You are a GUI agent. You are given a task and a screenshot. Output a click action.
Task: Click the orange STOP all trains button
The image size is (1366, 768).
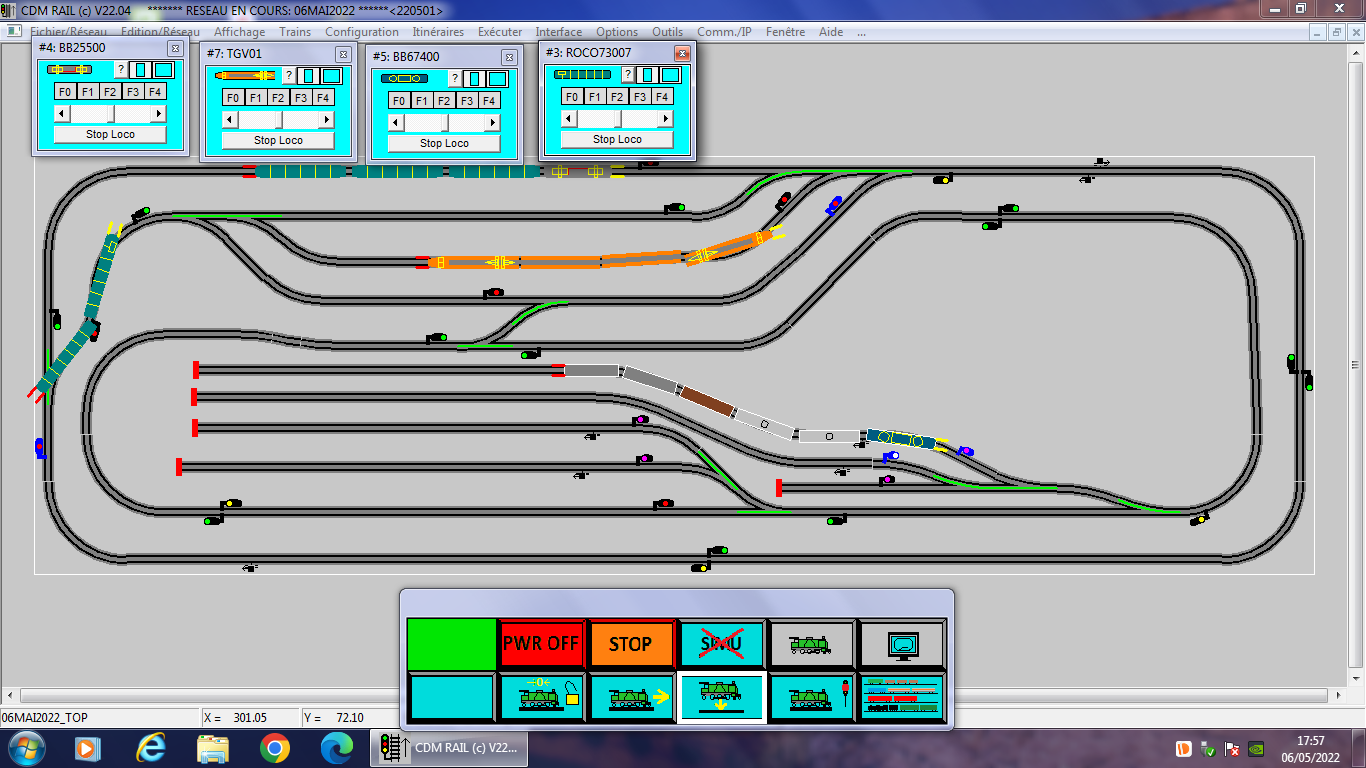pos(631,644)
